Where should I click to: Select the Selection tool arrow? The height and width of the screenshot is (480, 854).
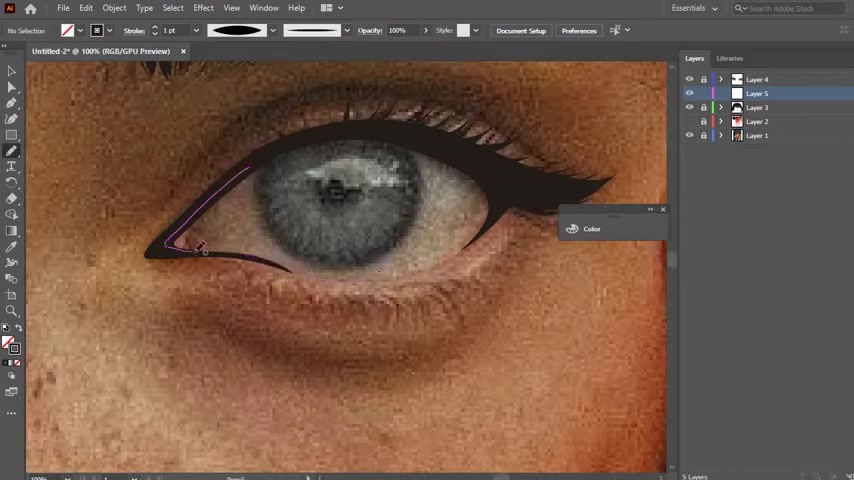click(x=11, y=71)
